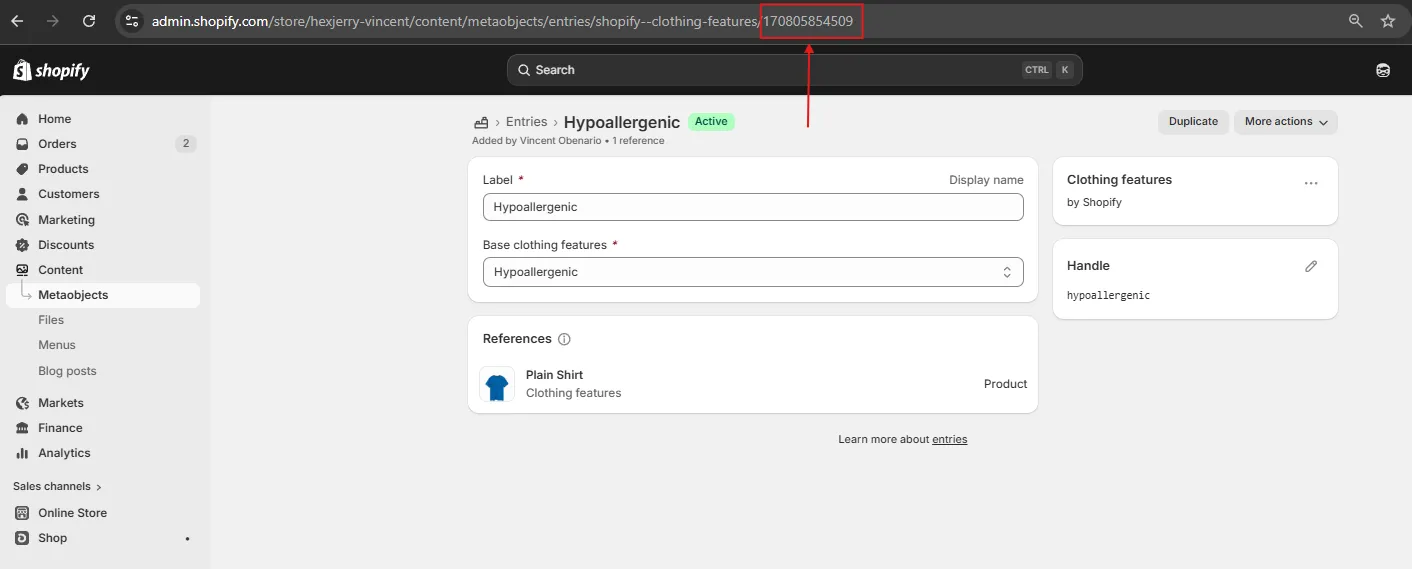This screenshot has width=1412, height=569.
Task: Click the Entries breadcrumb link
Action: [x=526, y=122]
